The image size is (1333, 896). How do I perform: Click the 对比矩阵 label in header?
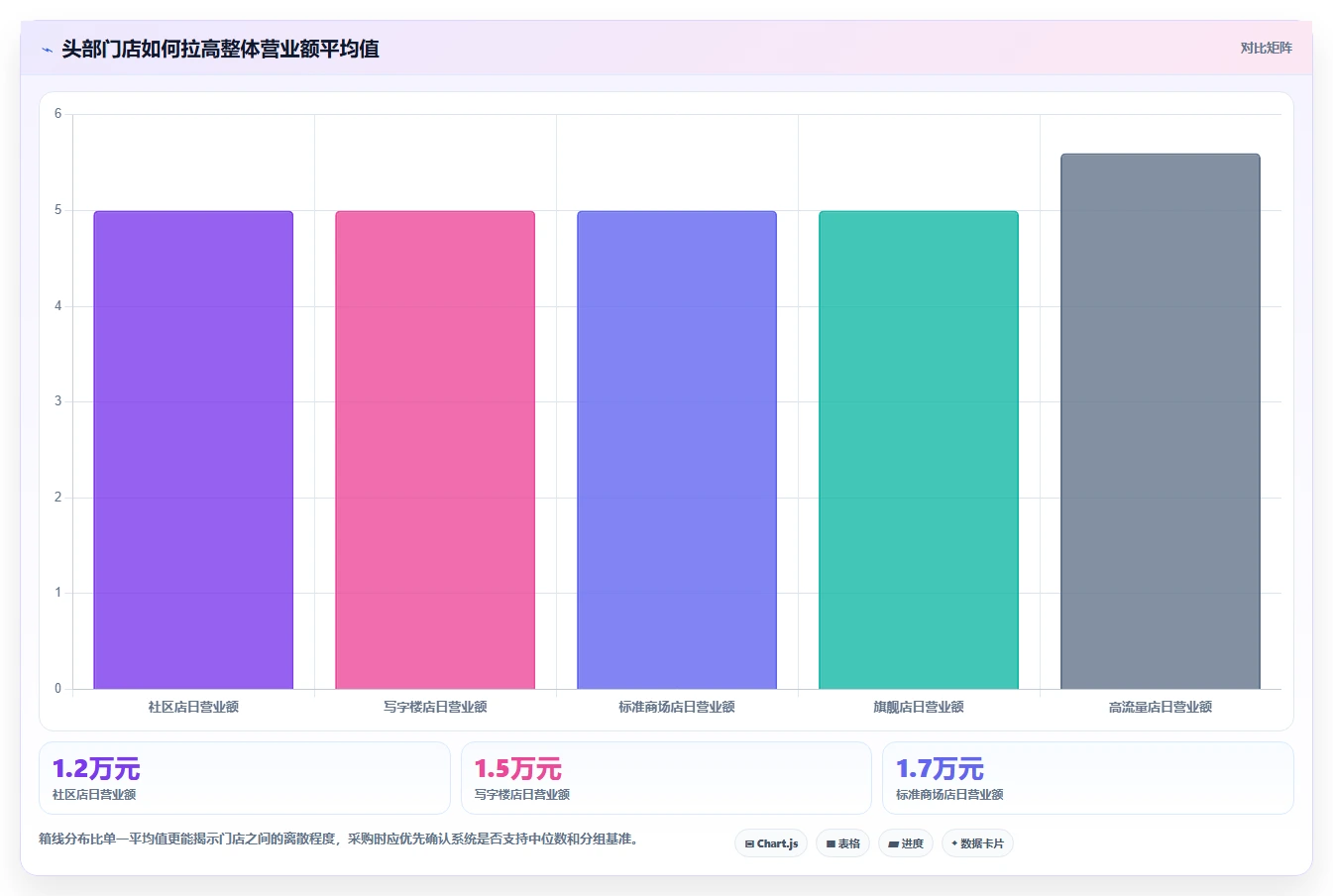[x=1266, y=48]
